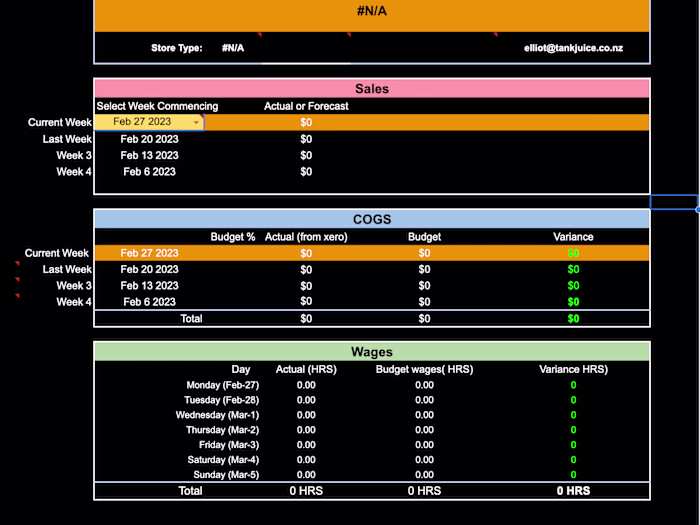Screen dimensions: 700x525
Task: Select Feb 6 2023 in the Sales section
Action: click(x=150, y=172)
